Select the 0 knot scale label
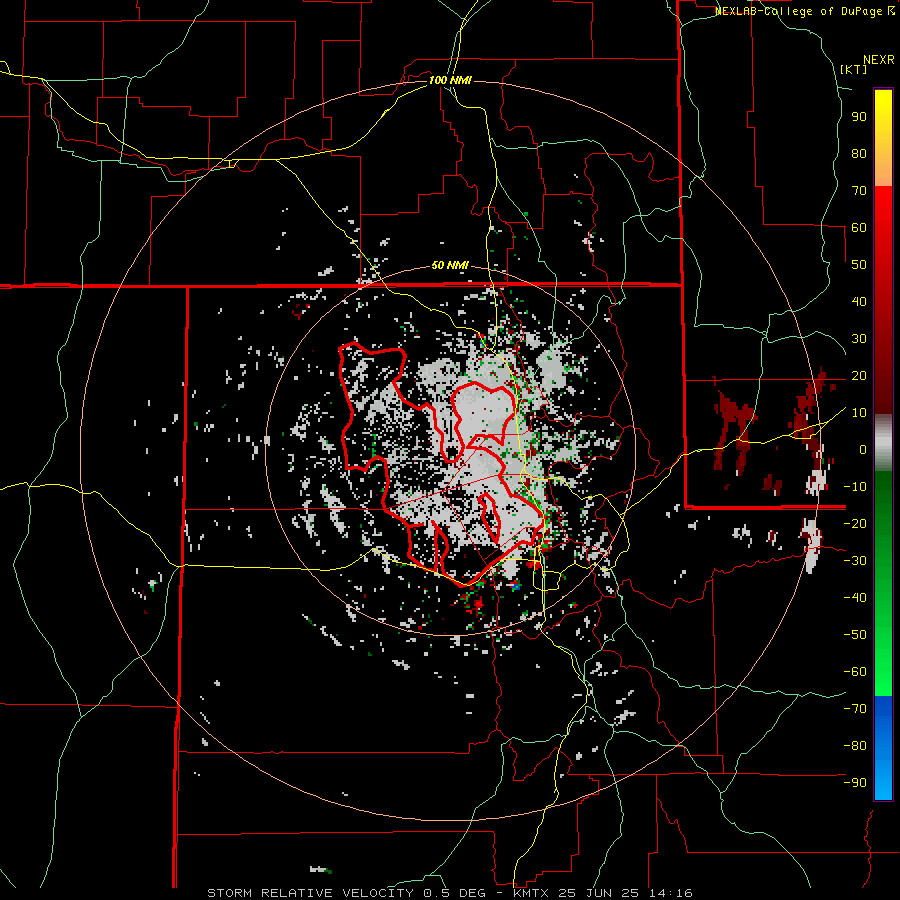 863,449
